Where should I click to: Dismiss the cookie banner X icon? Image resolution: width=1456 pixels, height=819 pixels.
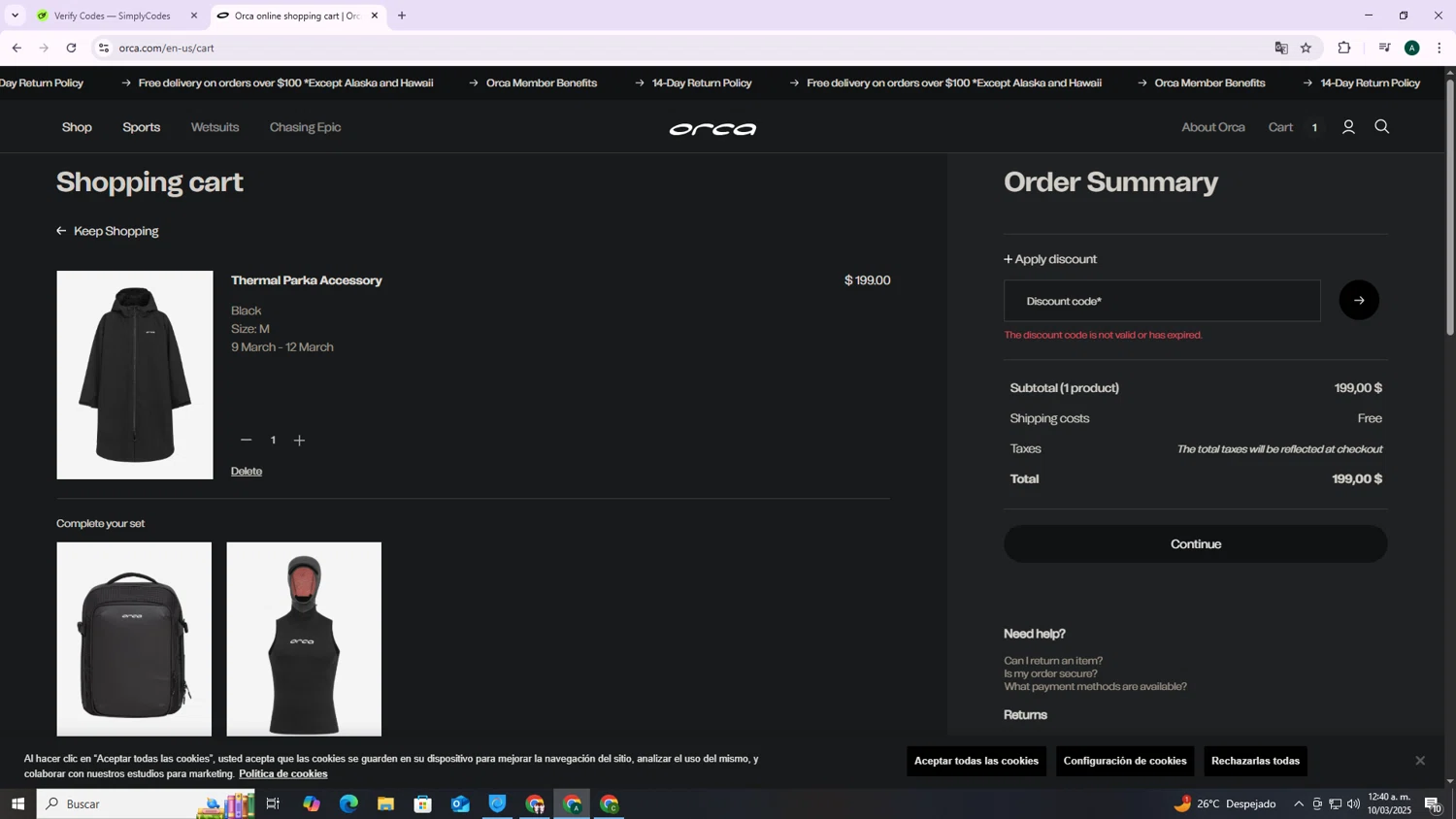pyautogui.click(x=1420, y=761)
